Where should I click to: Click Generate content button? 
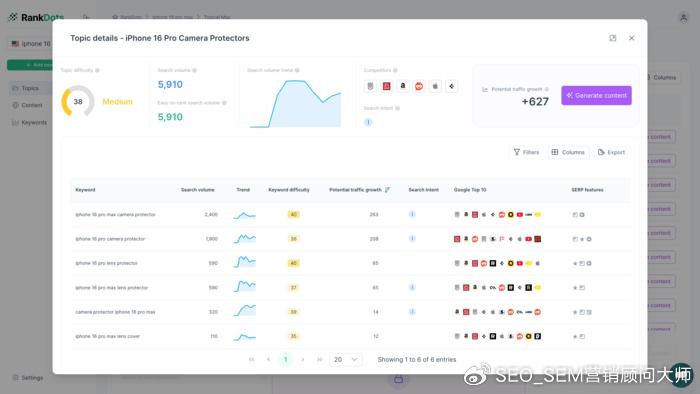[x=596, y=95]
